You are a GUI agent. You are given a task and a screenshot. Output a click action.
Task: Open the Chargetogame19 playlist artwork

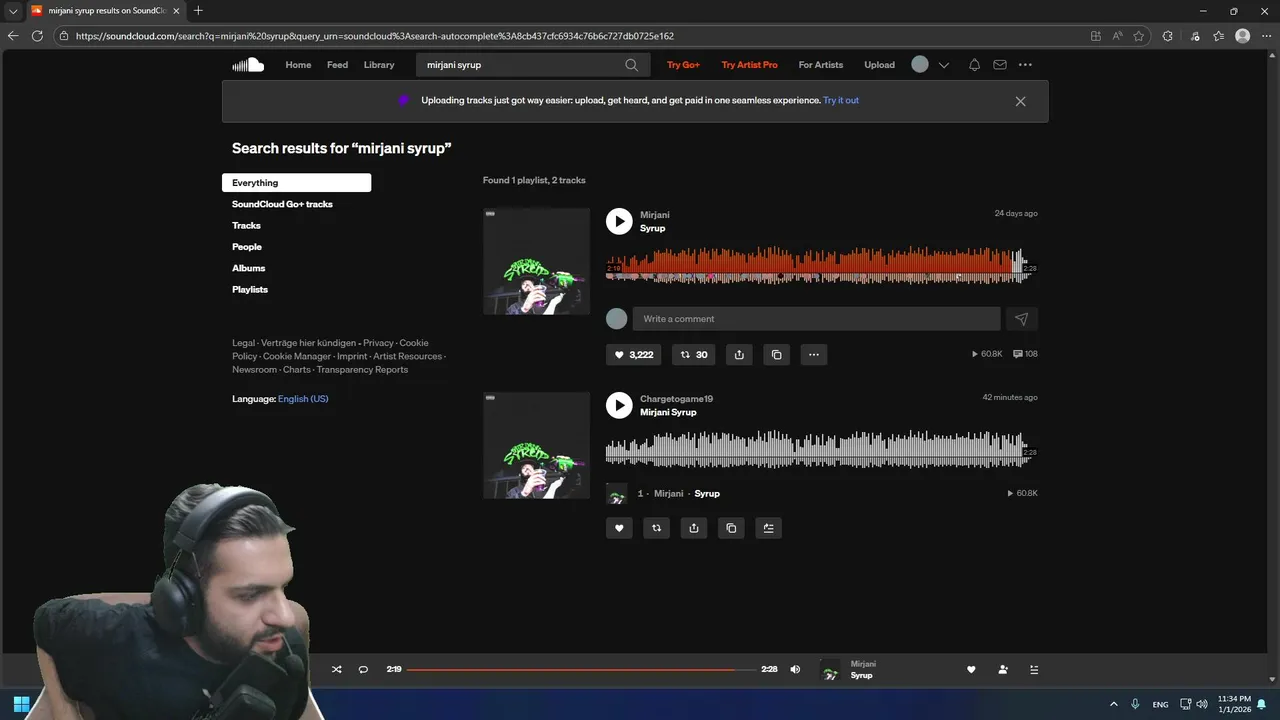pos(536,445)
